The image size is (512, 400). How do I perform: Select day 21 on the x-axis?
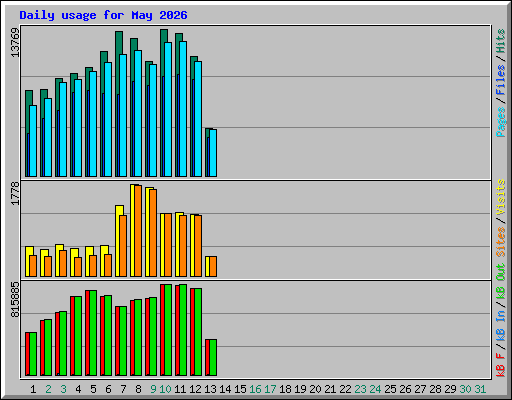coord(330,389)
